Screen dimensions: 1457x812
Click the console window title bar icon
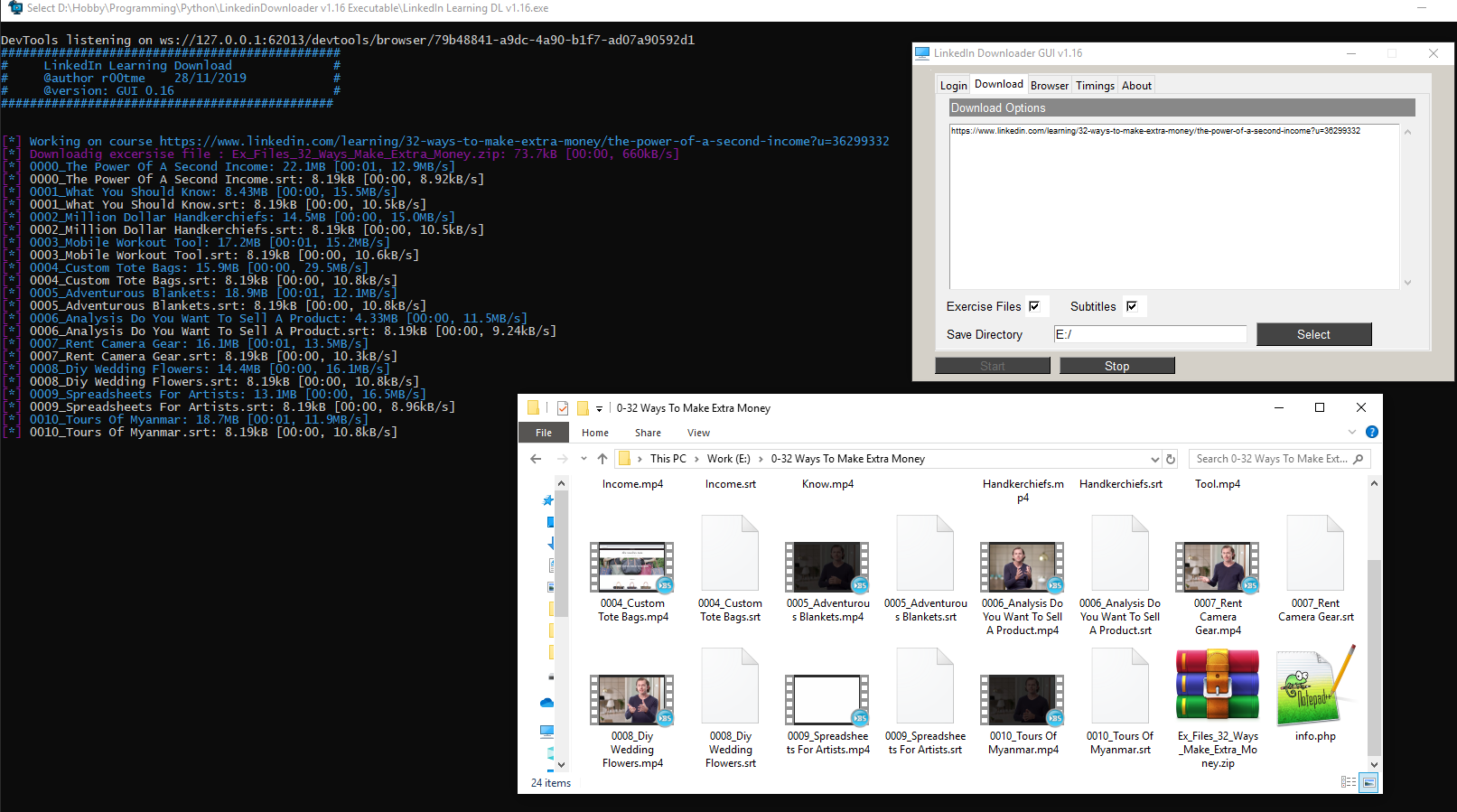(15, 8)
